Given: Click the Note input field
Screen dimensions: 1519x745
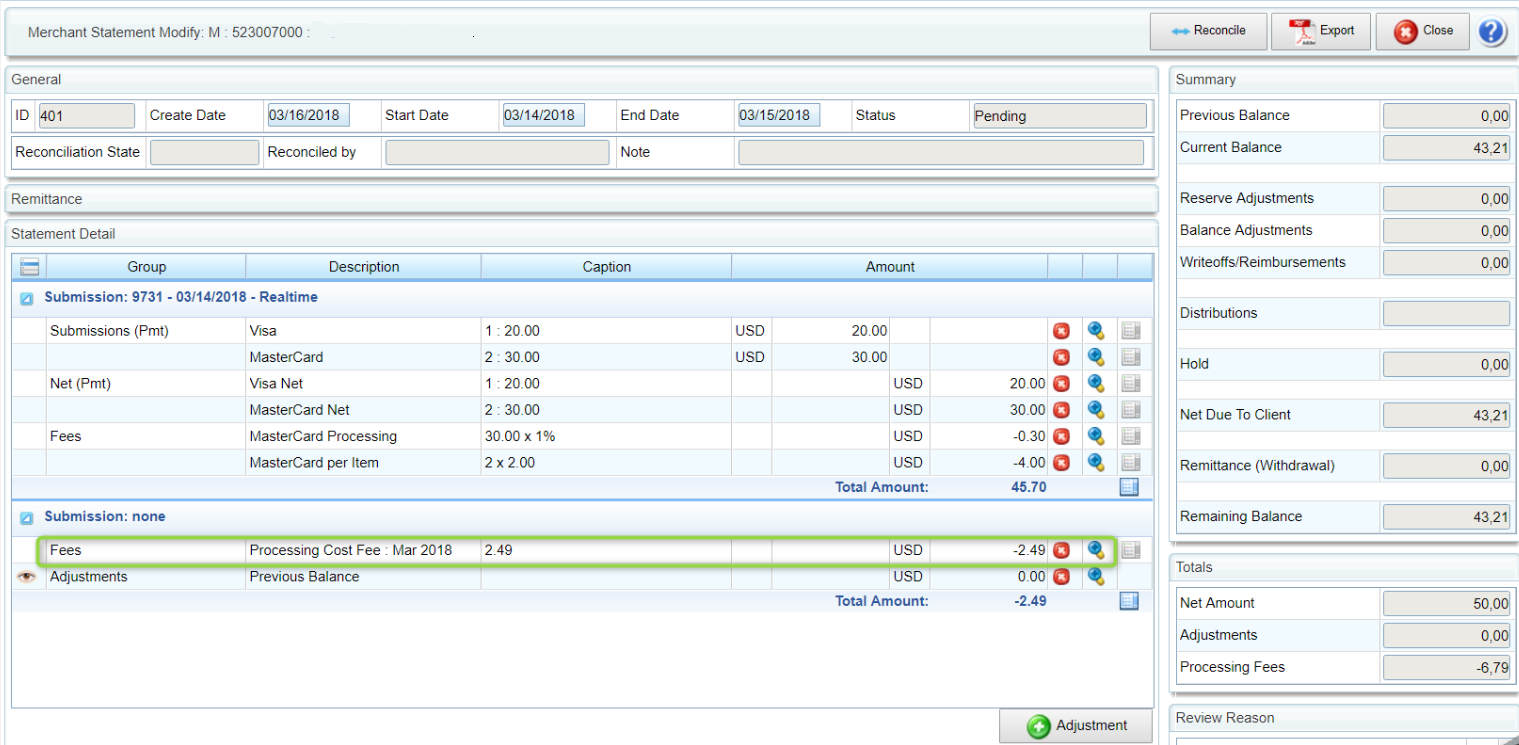Looking at the screenshot, I should pos(940,152).
